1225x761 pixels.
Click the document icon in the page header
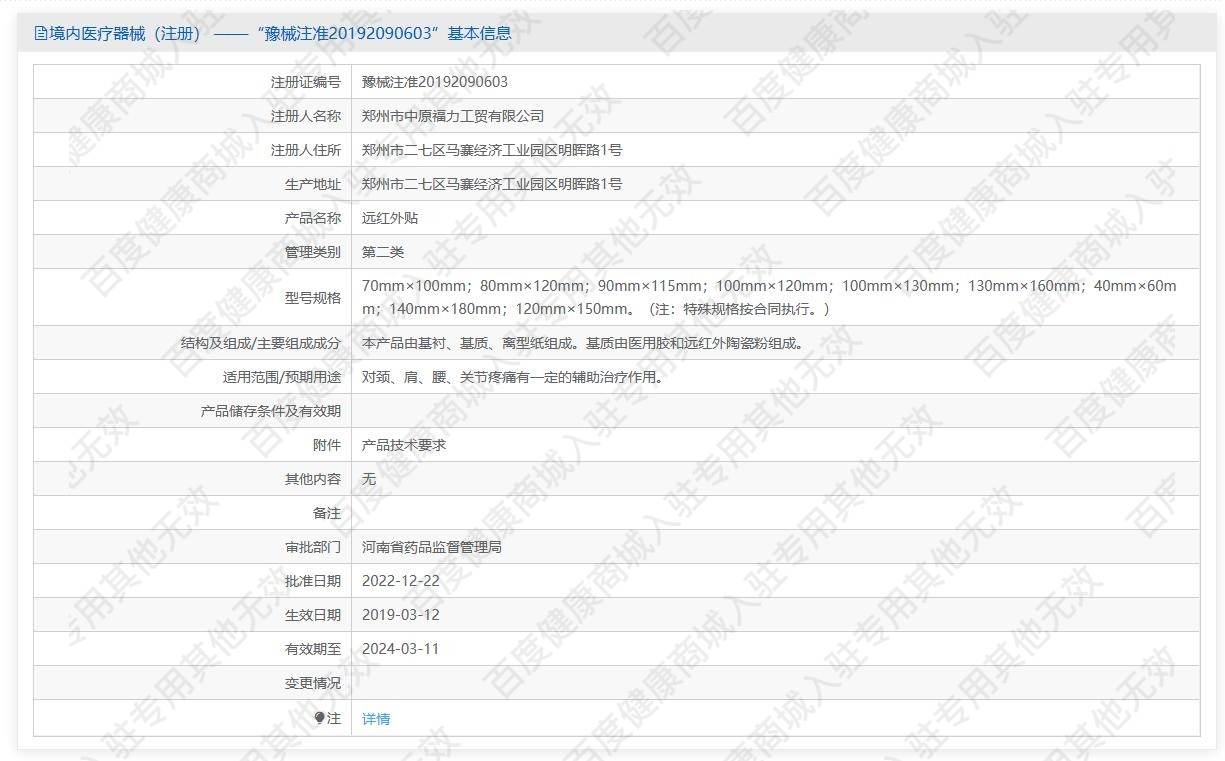click(x=41, y=33)
